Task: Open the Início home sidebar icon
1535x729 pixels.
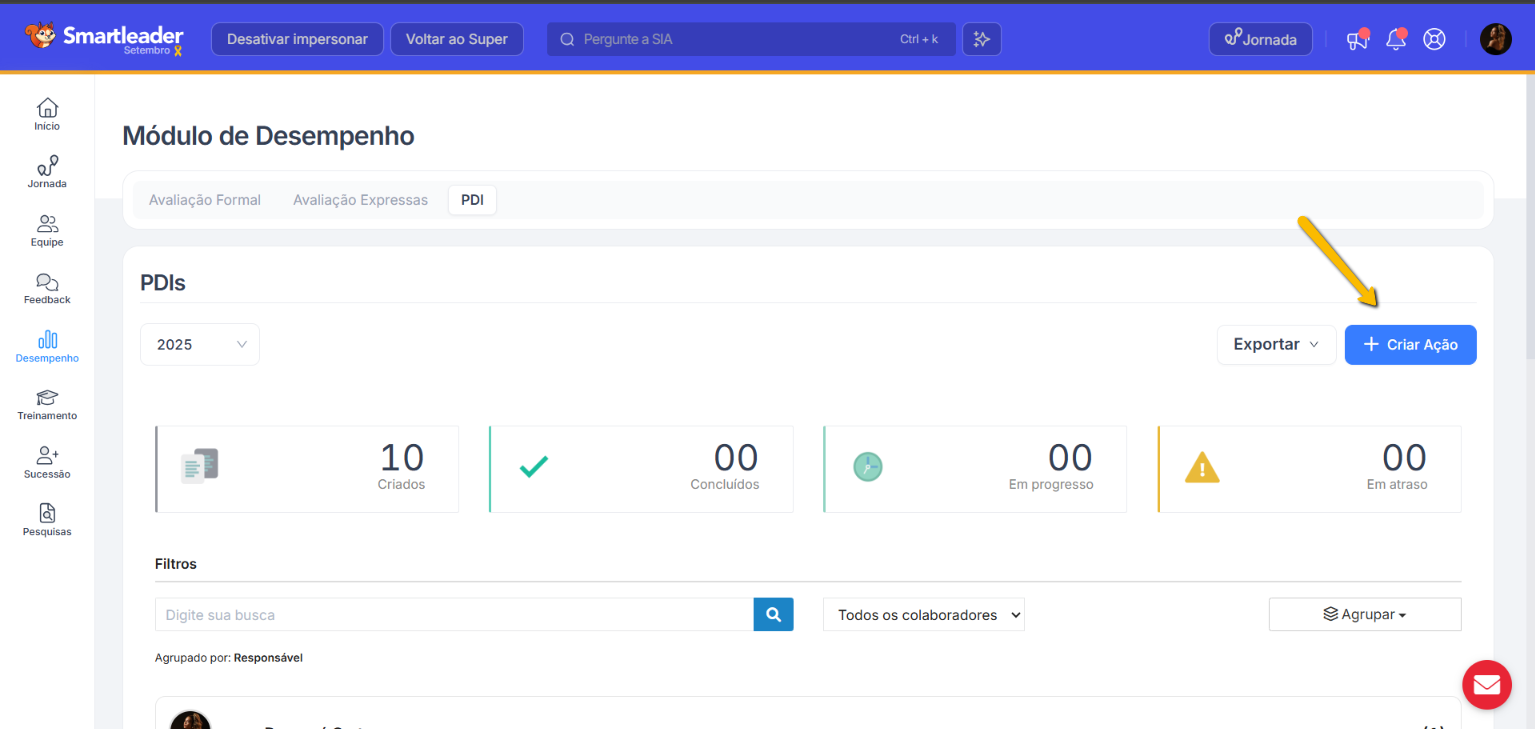Action: pos(47,114)
